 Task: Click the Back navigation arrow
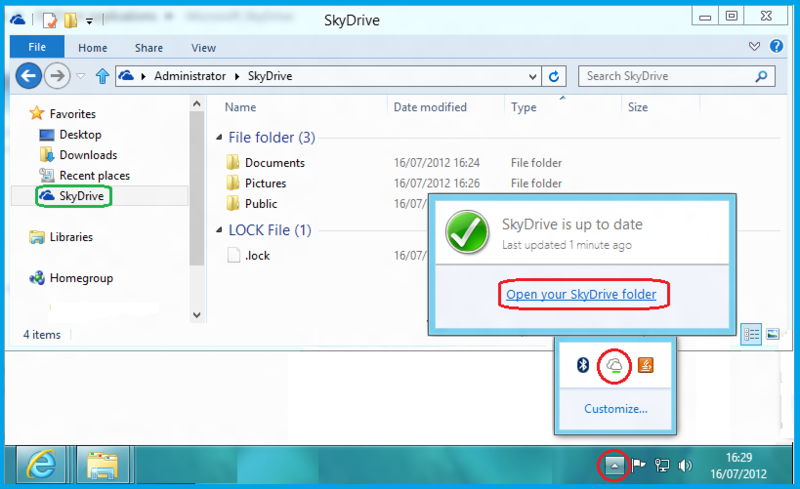click(x=28, y=76)
